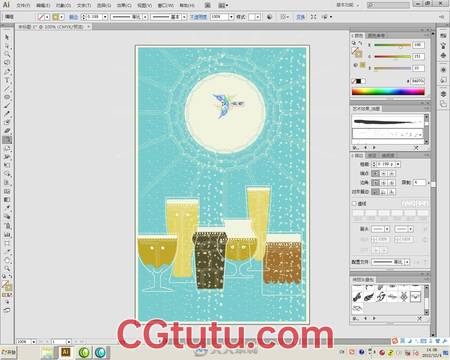
Task: Click the layers icon in collapsed dock
Action: pyautogui.click(x=443, y=94)
